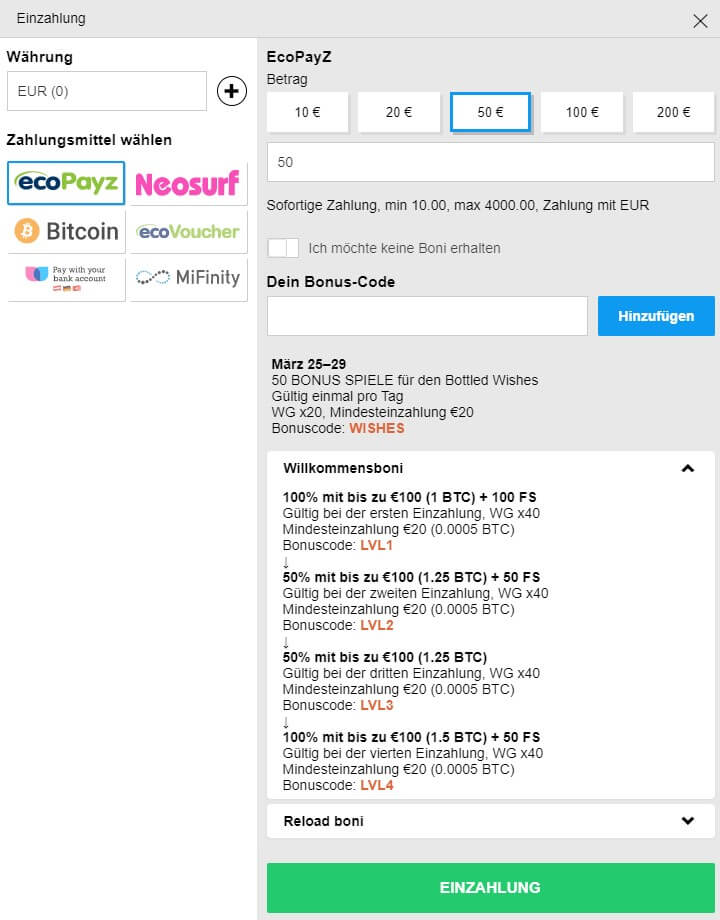Expand the Reload boni section
This screenshot has height=920, width=720.
[x=687, y=821]
